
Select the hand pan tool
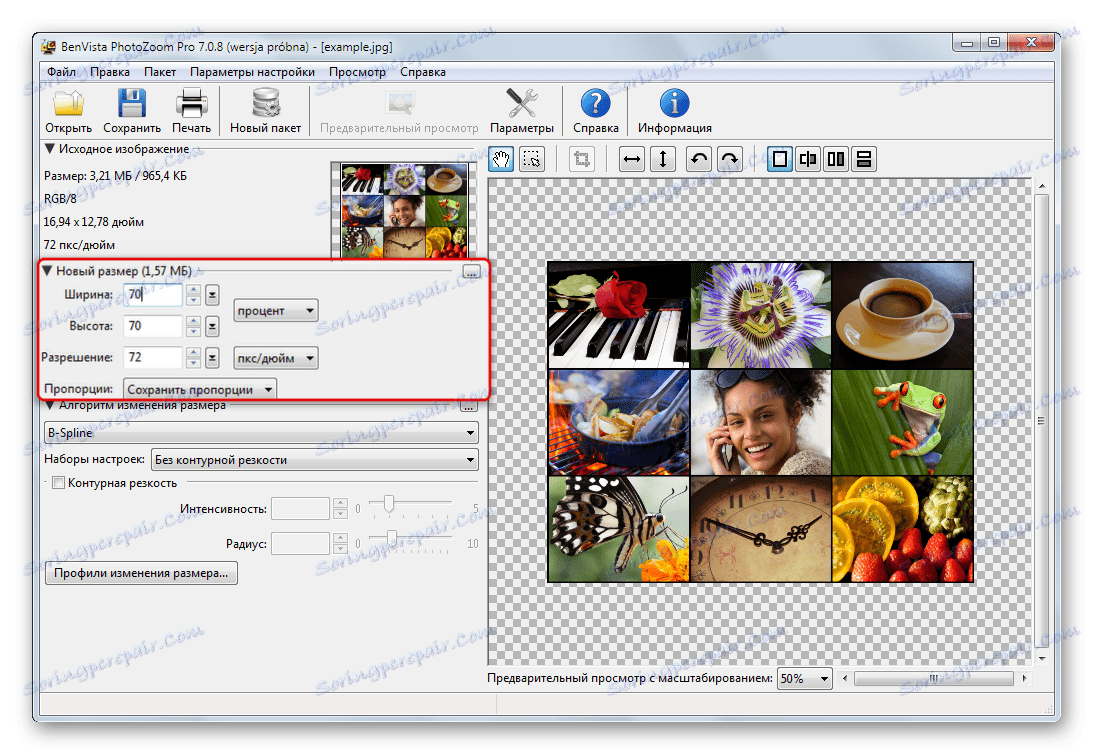tap(501, 159)
